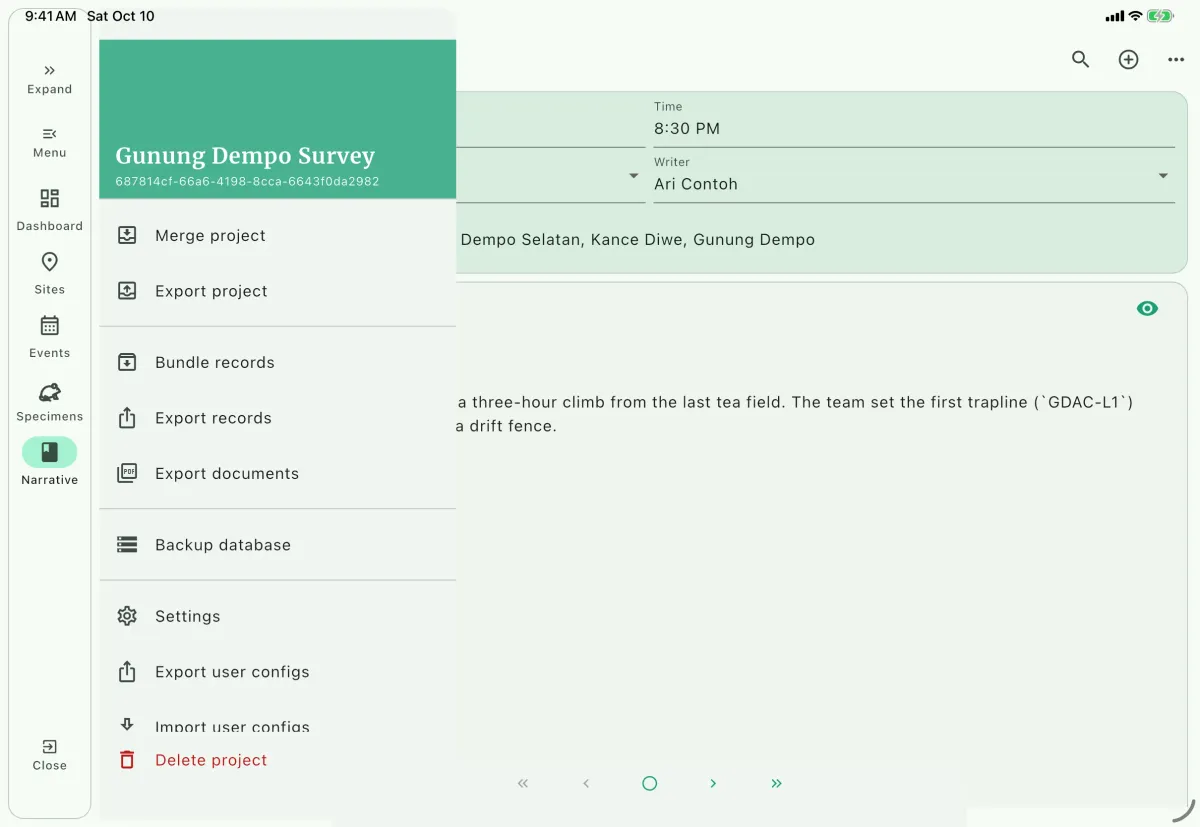This screenshot has width=1200, height=827.
Task: Click the Gunung Dempo Survey project title
Action: 245,155
